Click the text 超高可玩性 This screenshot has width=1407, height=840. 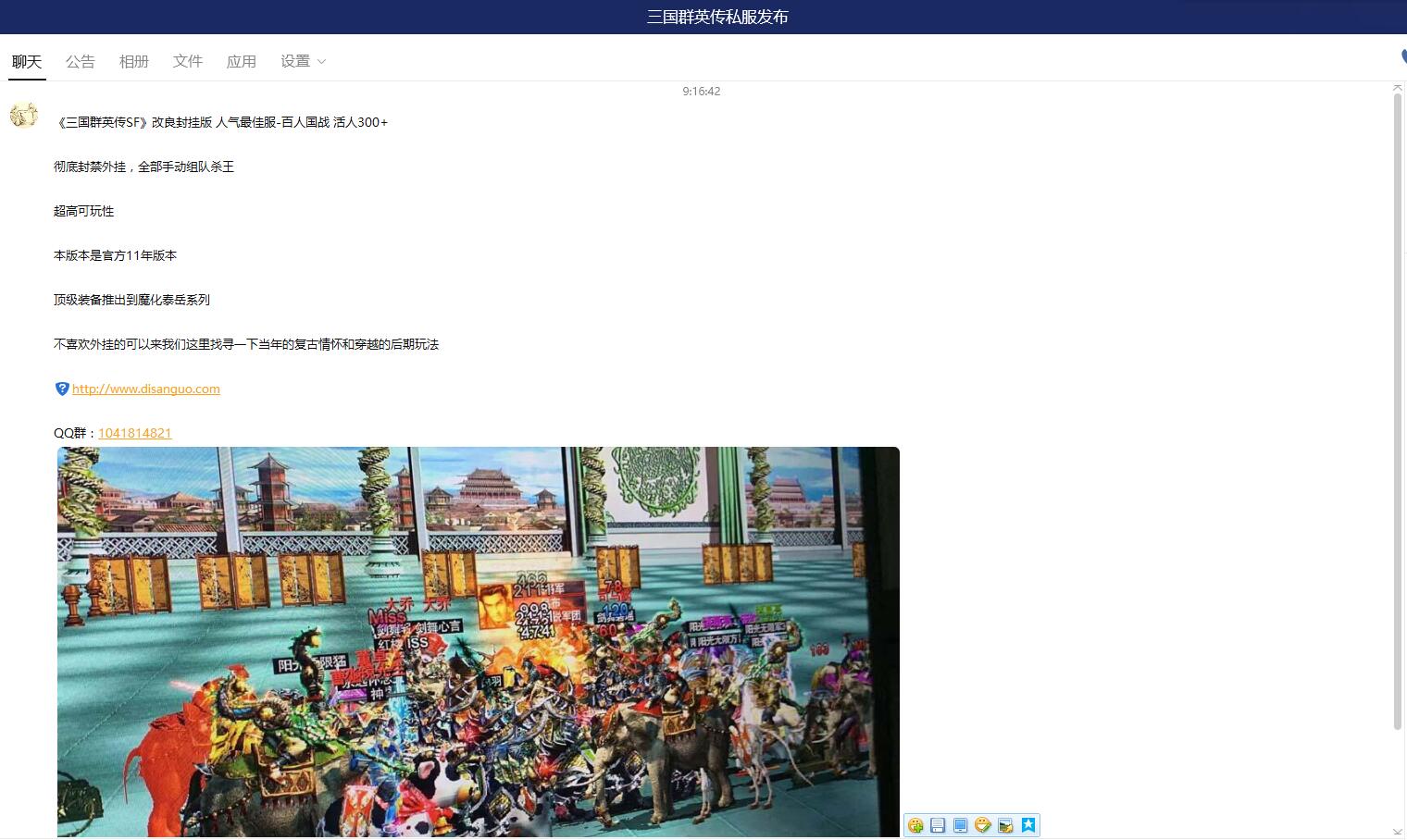coord(84,211)
